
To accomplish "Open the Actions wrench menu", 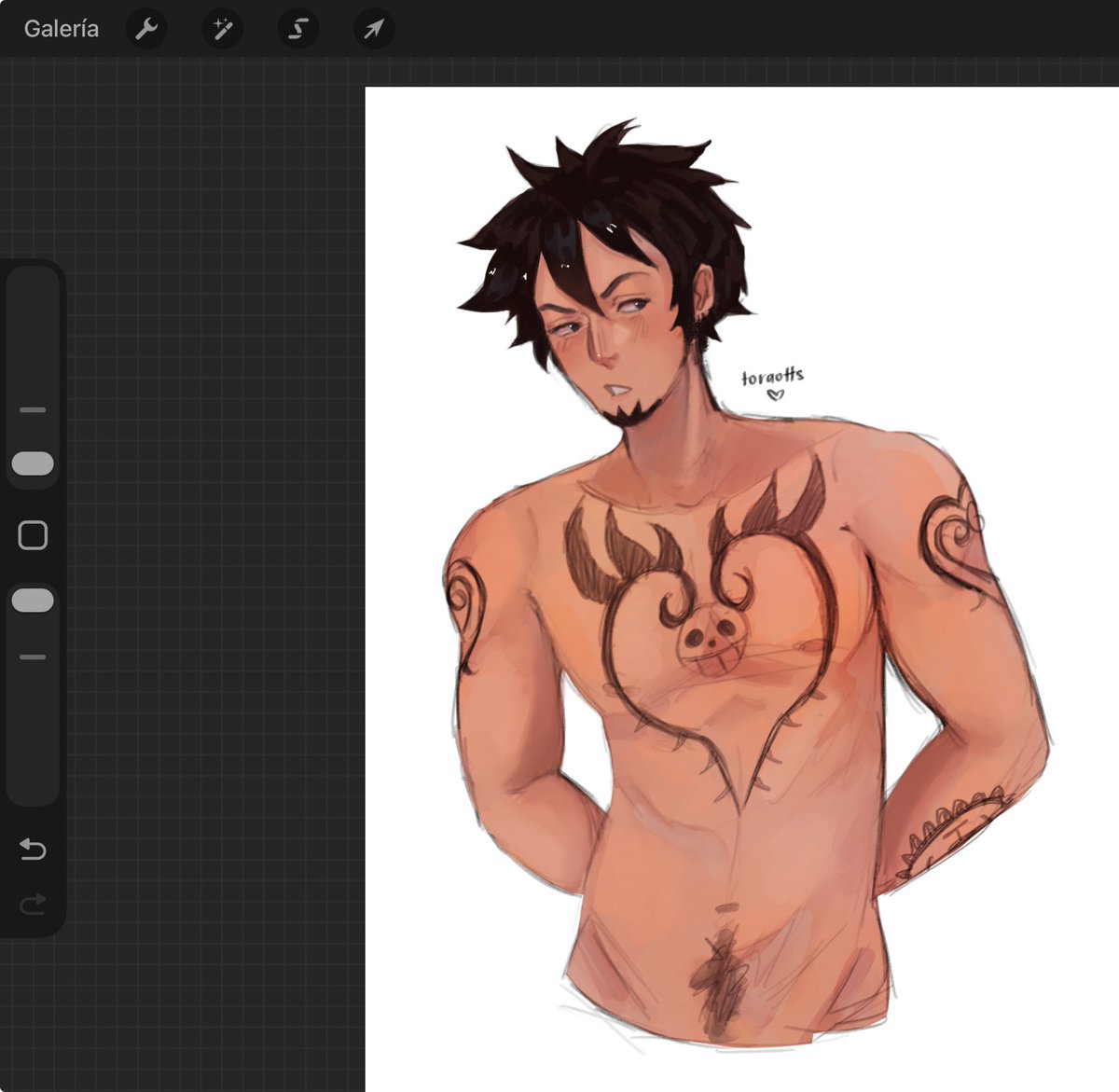I will [146, 29].
